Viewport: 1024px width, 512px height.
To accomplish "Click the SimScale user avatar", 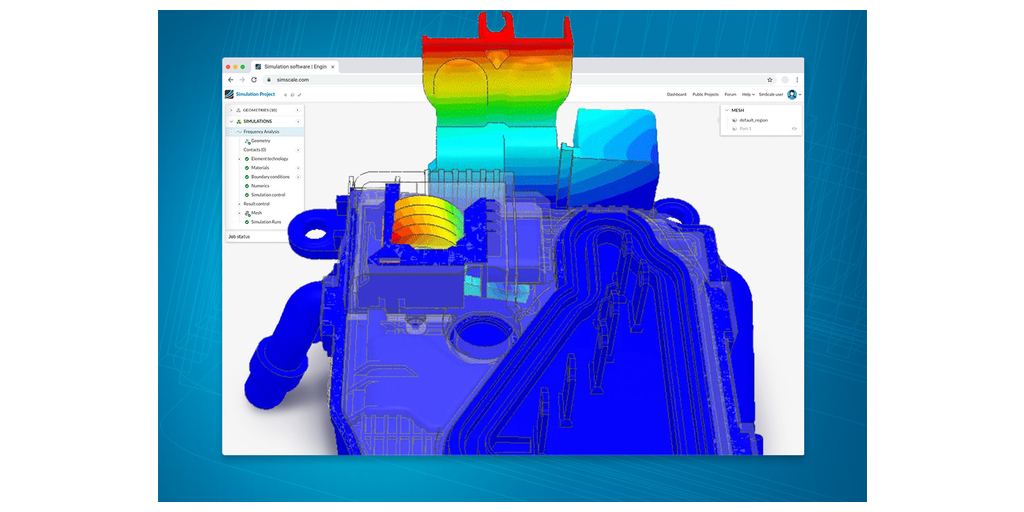I will pyautogui.click(x=792, y=94).
